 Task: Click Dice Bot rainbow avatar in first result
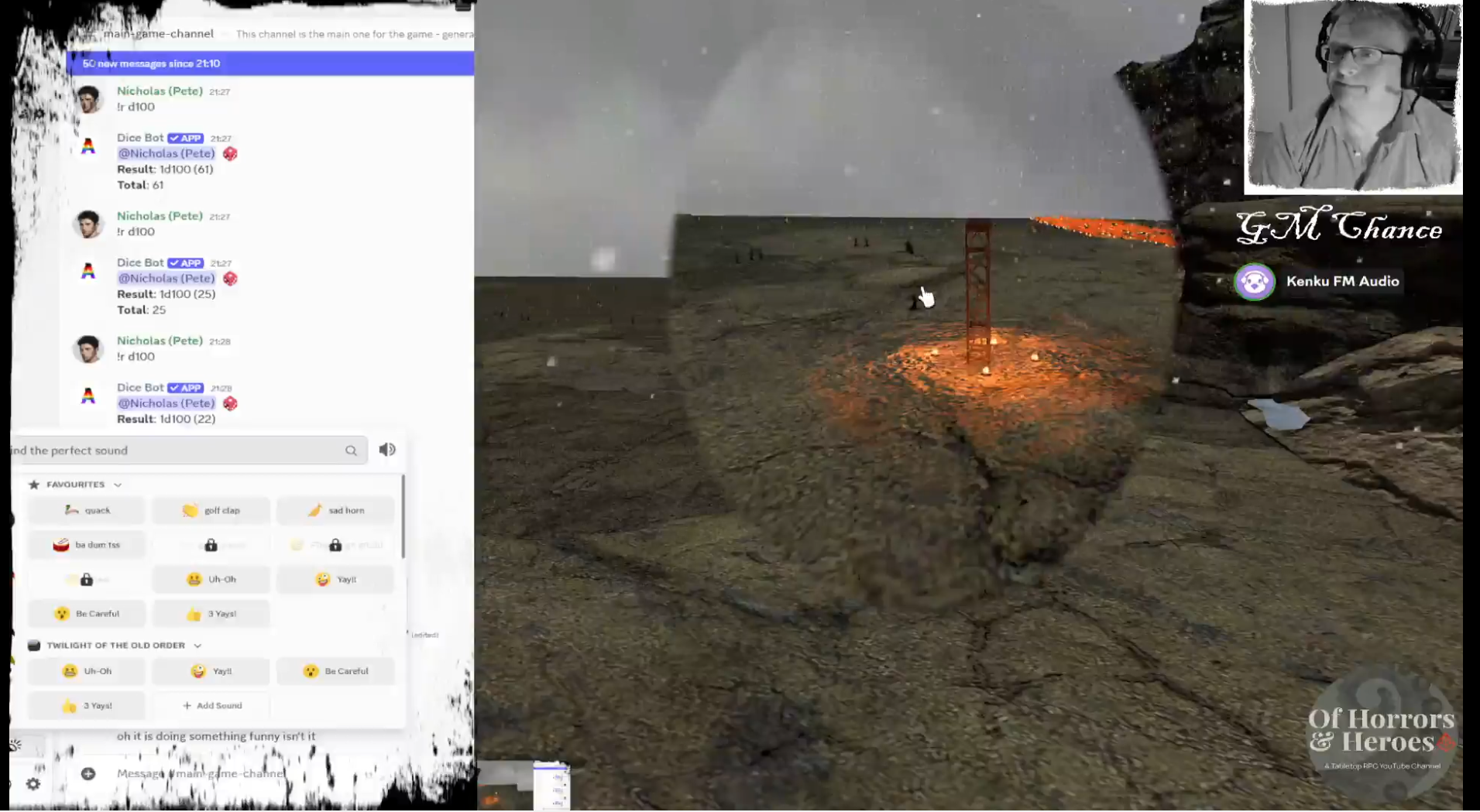88,146
